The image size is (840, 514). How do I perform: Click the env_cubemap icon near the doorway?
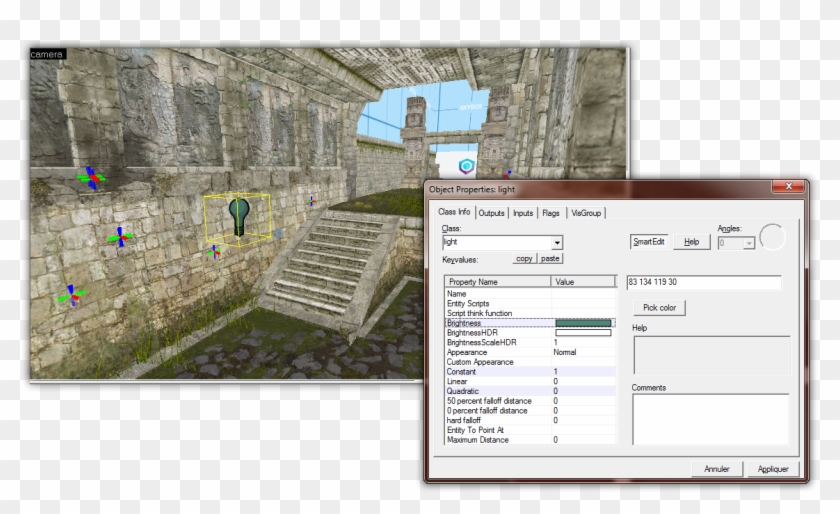(465, 166)
